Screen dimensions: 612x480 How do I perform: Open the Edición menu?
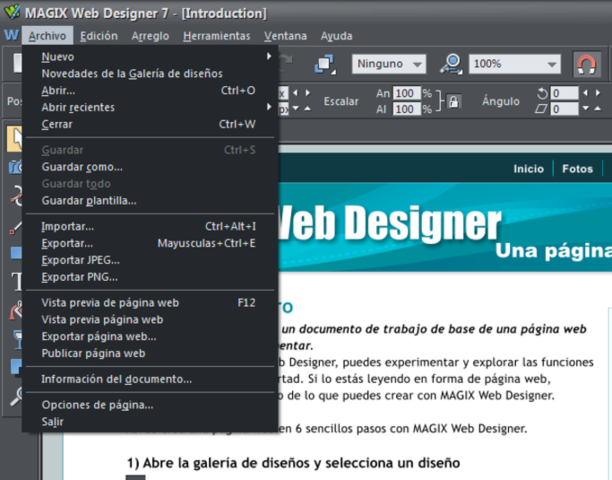click(99, 36)
